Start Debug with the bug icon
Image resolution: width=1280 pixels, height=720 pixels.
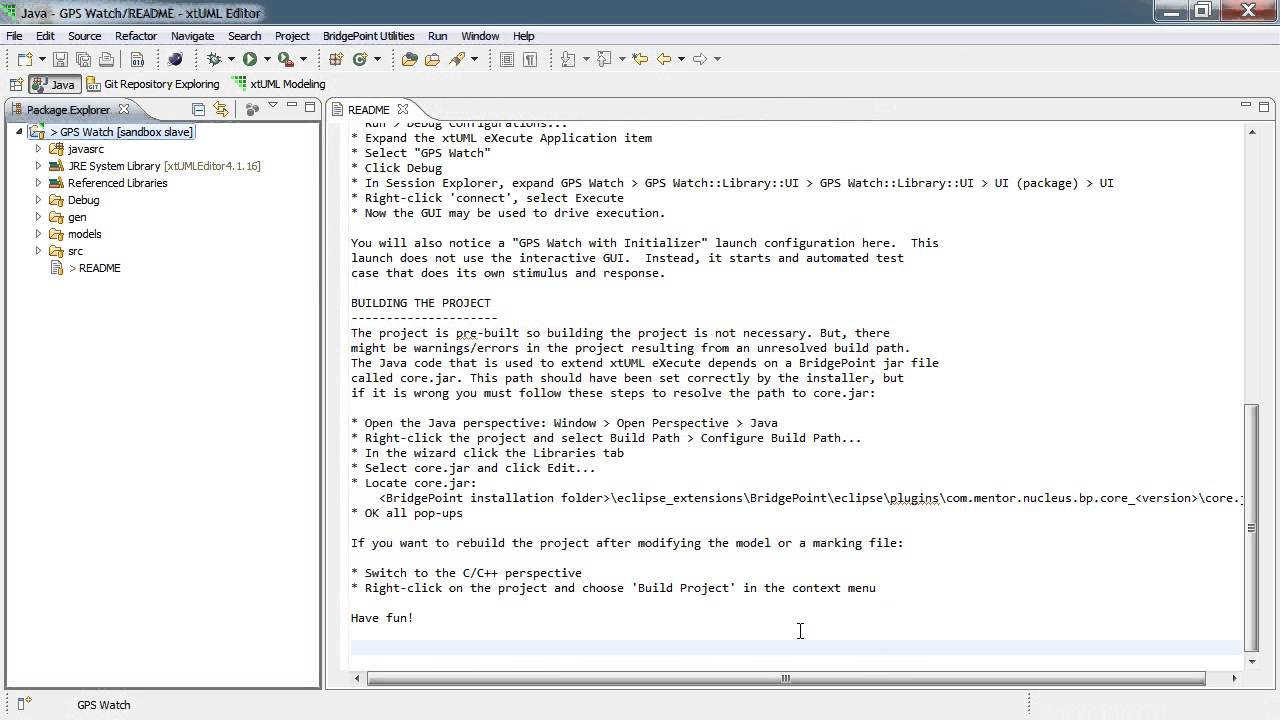tap(214, 59)
